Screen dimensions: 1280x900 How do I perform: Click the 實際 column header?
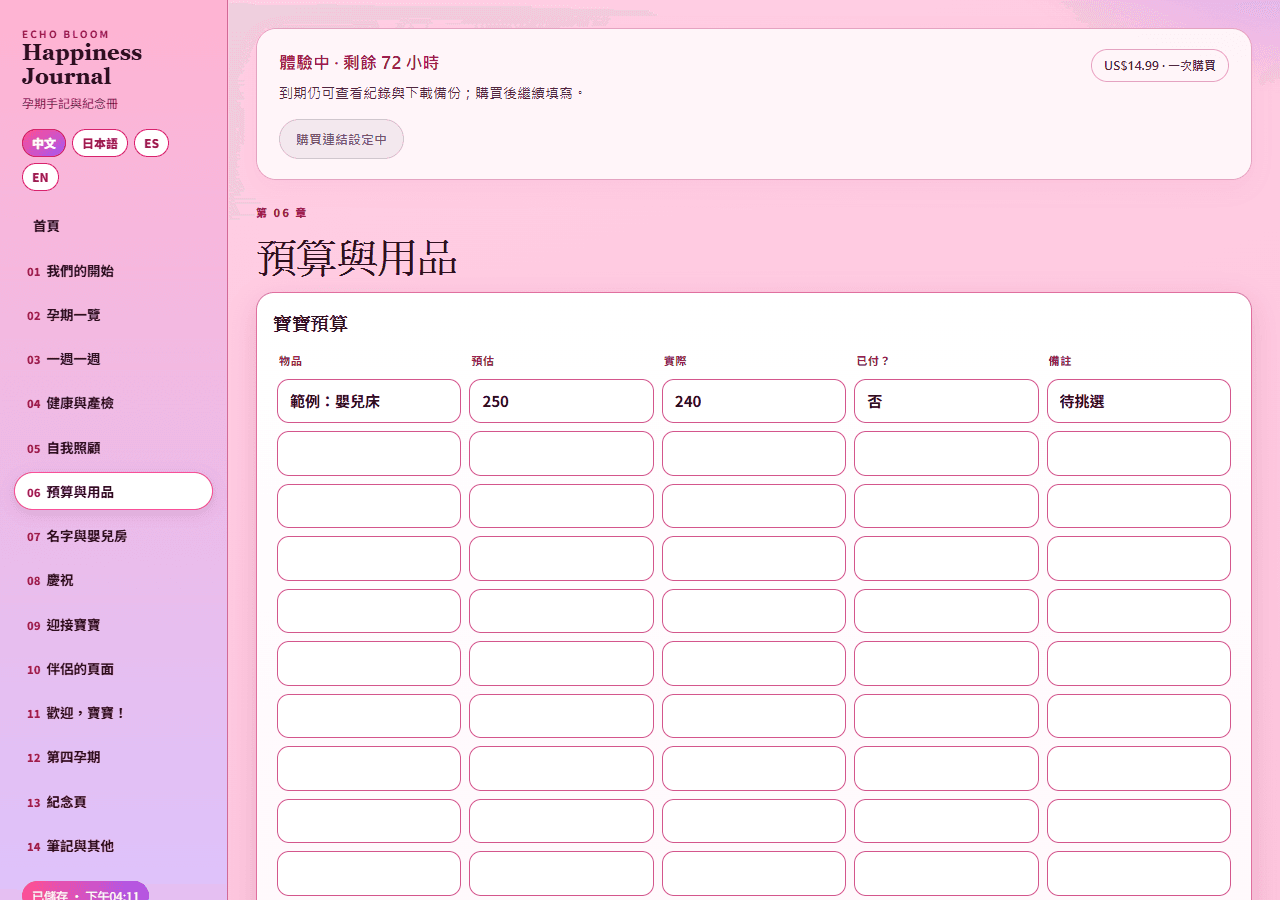tap(675, 361)
